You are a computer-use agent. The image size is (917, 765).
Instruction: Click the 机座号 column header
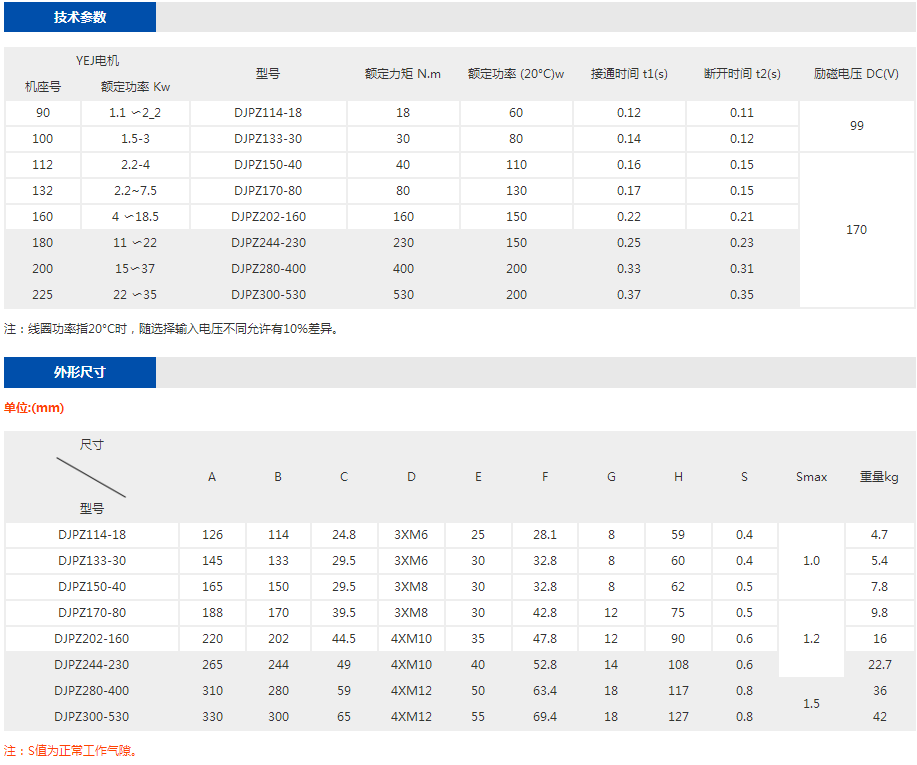coord(43,87)
